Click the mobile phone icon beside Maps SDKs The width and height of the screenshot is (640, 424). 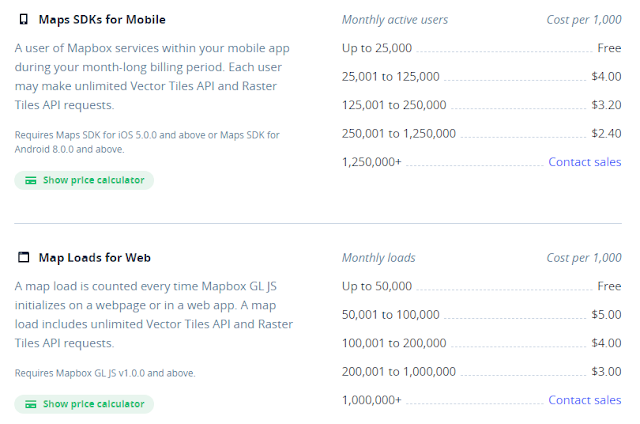23,19
